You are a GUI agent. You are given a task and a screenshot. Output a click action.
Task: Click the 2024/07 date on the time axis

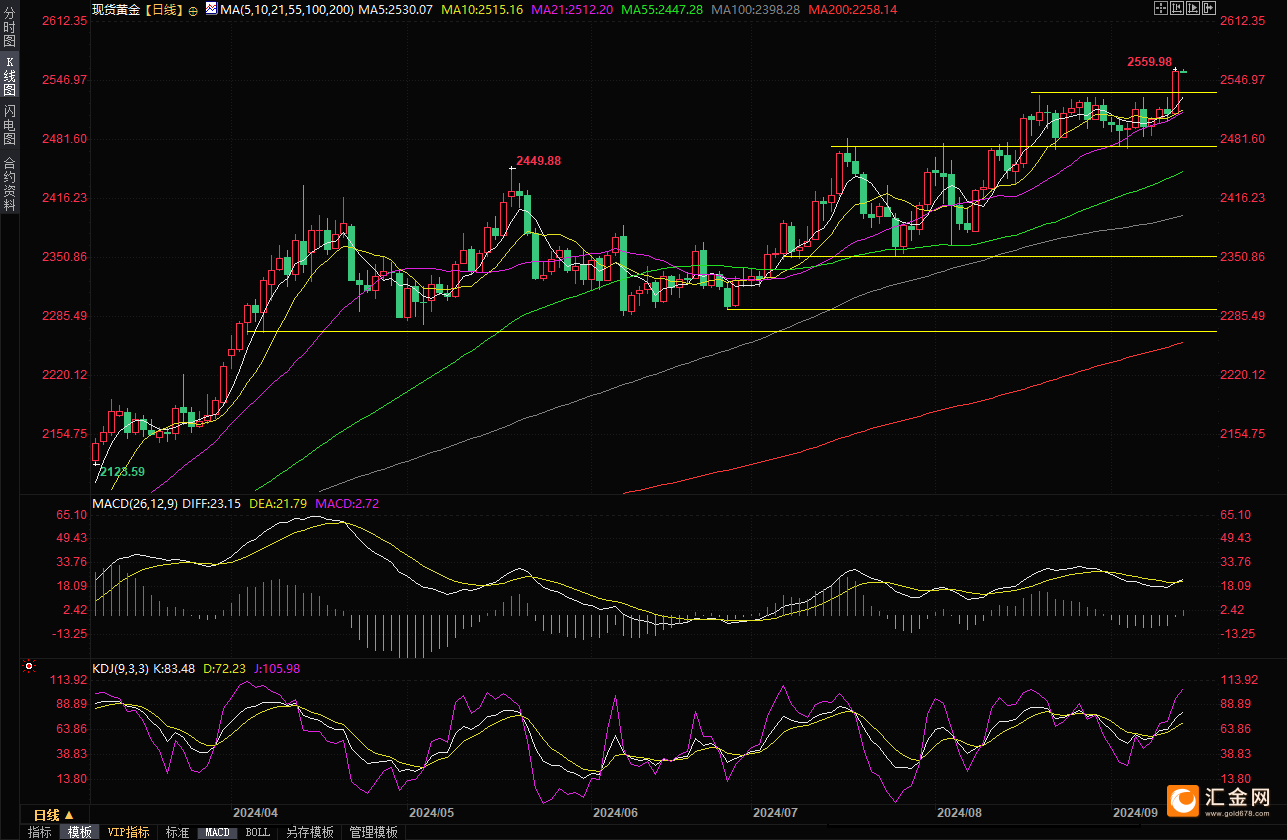775,813
